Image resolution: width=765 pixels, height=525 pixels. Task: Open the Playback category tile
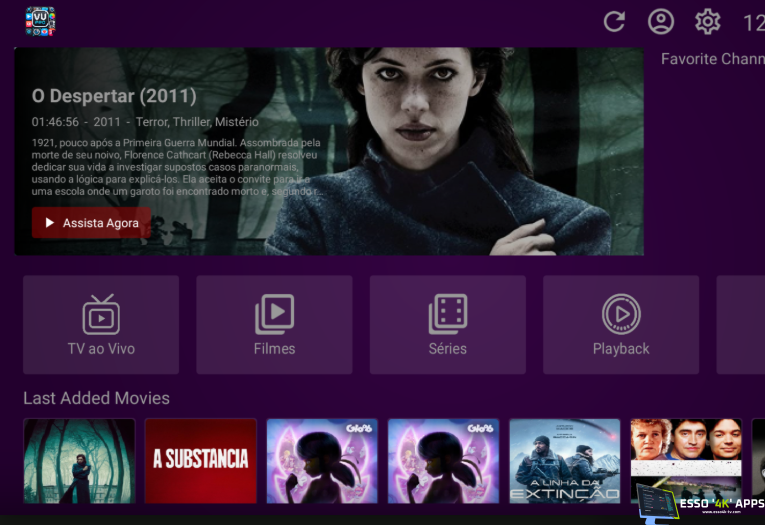click(620, 325)
